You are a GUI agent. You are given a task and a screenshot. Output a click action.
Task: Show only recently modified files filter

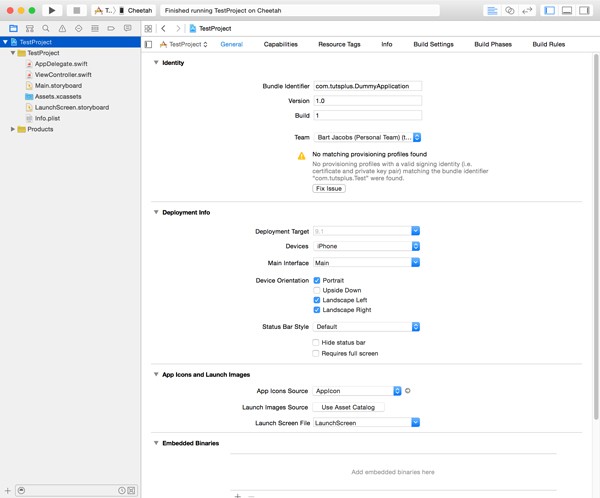[x=122, y=490]
